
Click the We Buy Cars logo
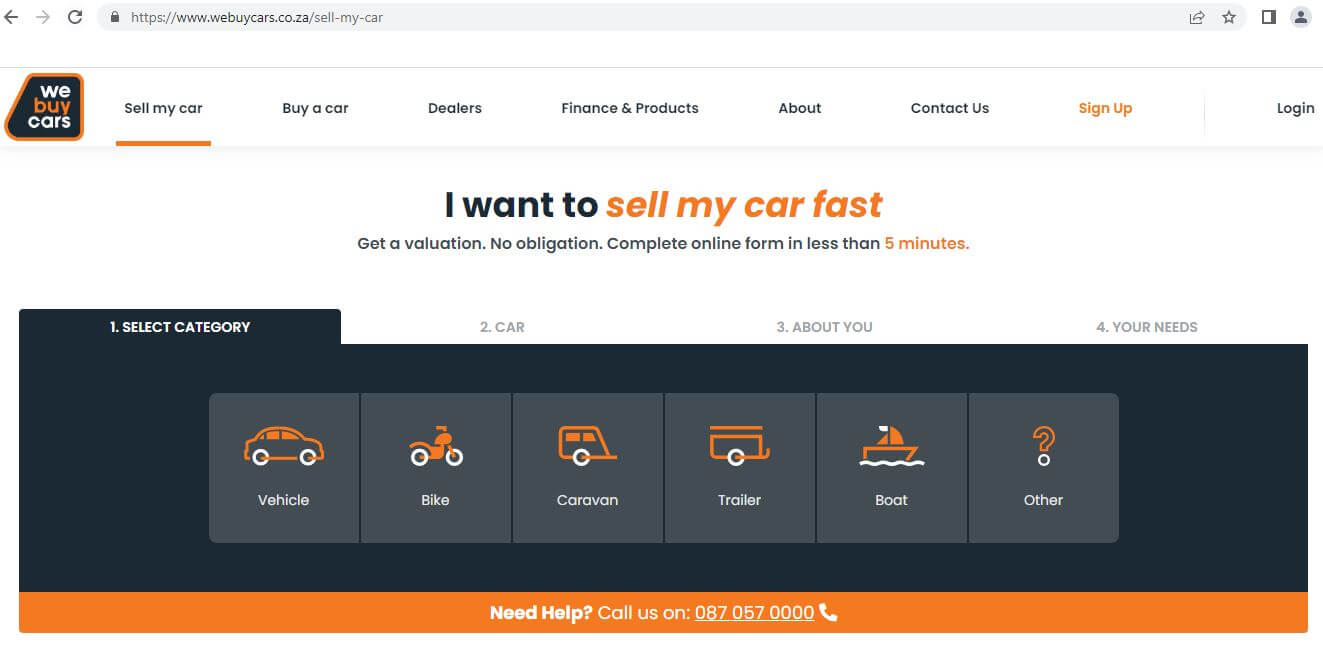pyautogui.click(x=44, y=107)
